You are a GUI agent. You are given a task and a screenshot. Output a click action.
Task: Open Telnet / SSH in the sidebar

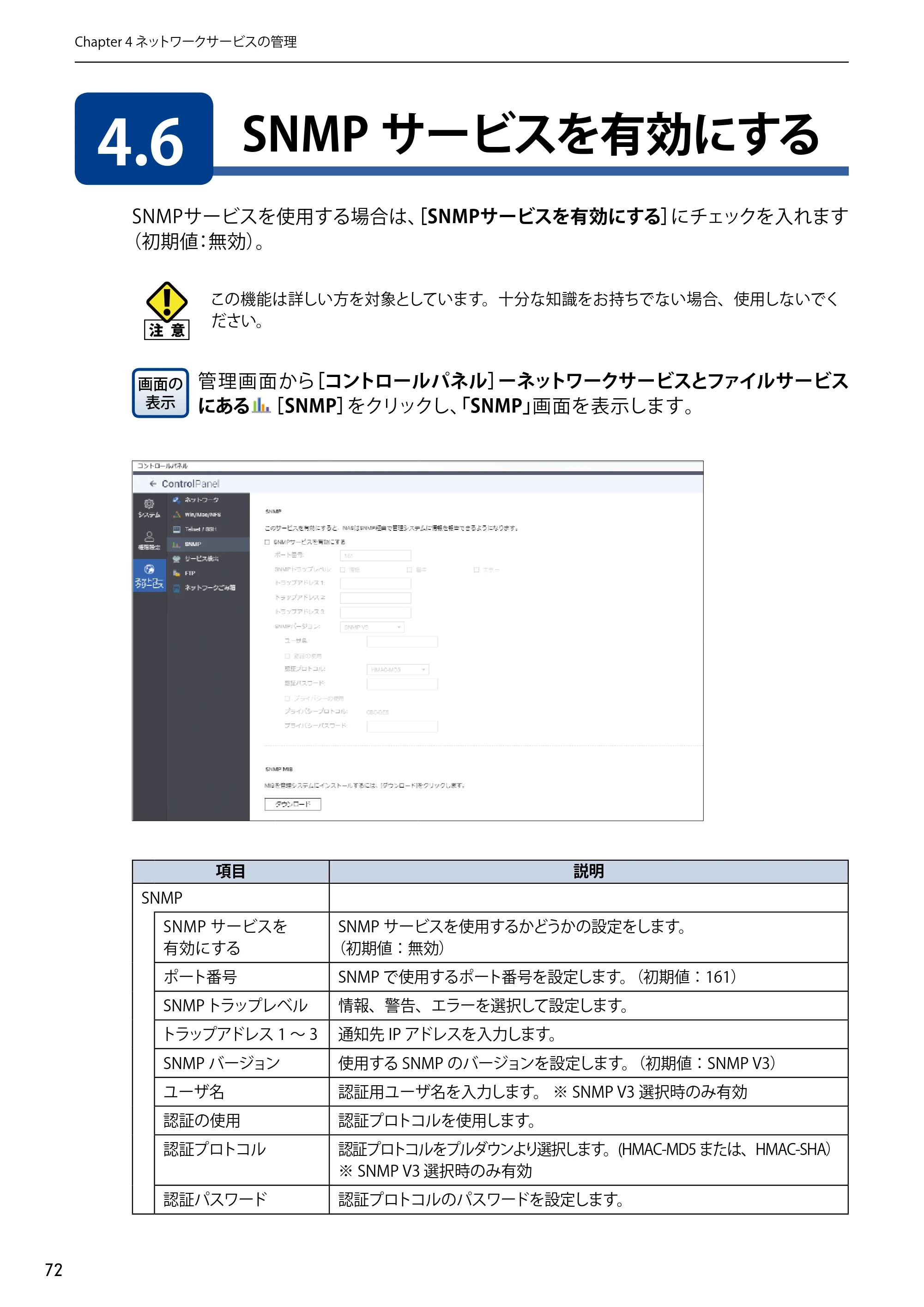click(x=208, y=529)
